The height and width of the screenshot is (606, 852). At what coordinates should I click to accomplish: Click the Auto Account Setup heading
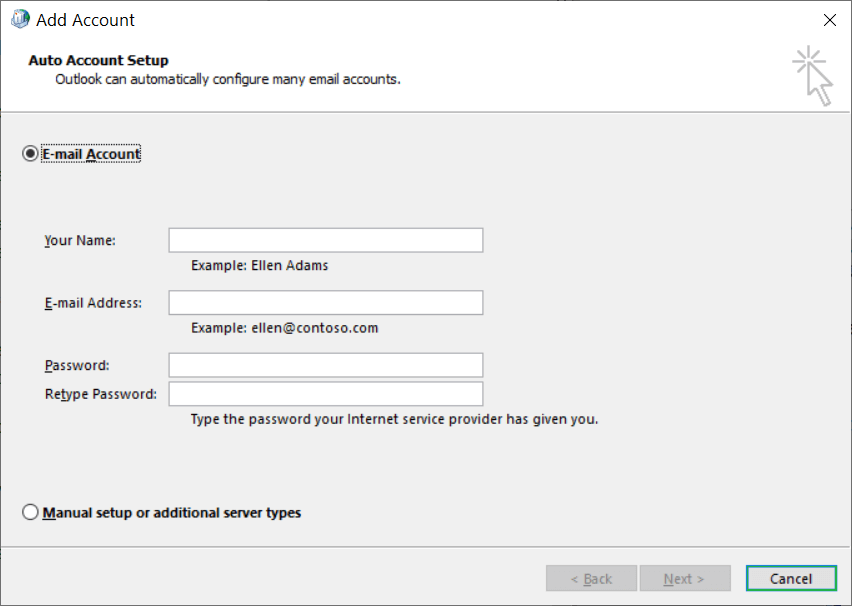pos(98,60)
